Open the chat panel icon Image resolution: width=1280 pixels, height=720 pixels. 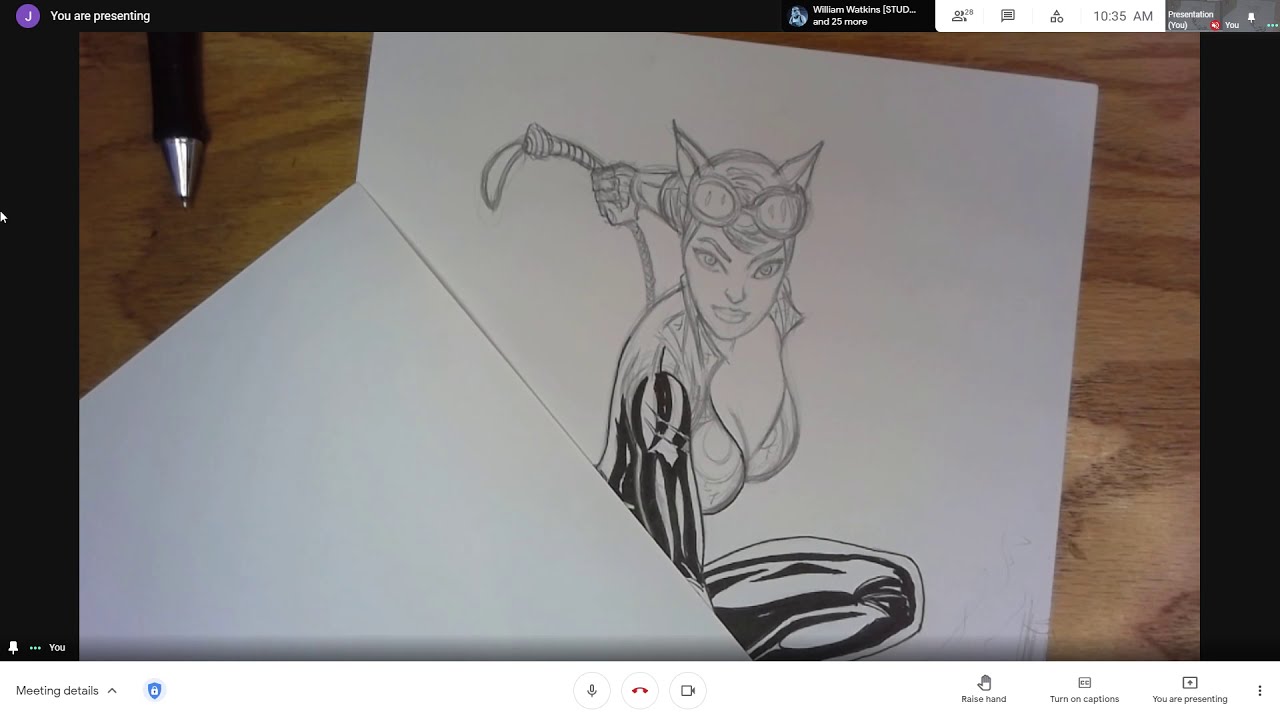point(1008,16)
